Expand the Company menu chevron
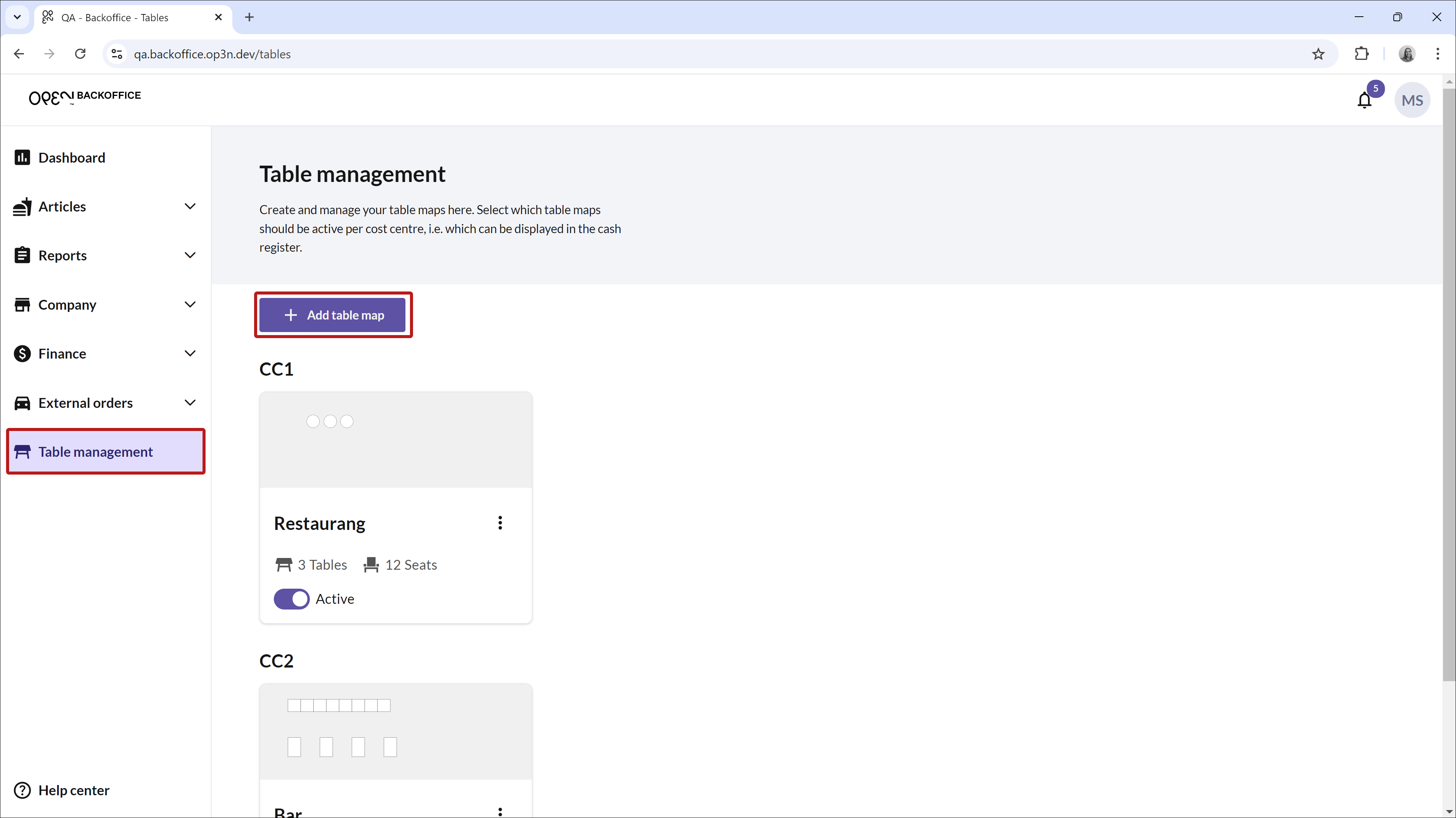The image size is (1456, 818). 190,304
